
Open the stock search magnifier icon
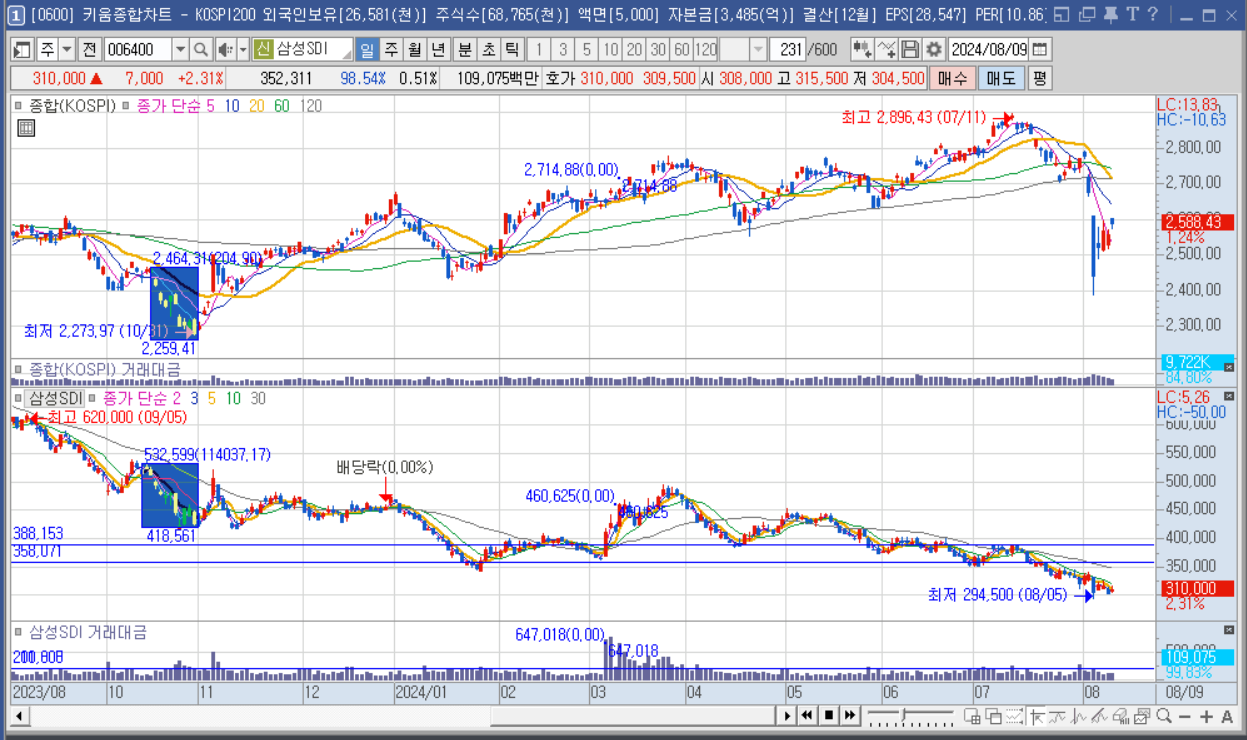tap(200, 50)
